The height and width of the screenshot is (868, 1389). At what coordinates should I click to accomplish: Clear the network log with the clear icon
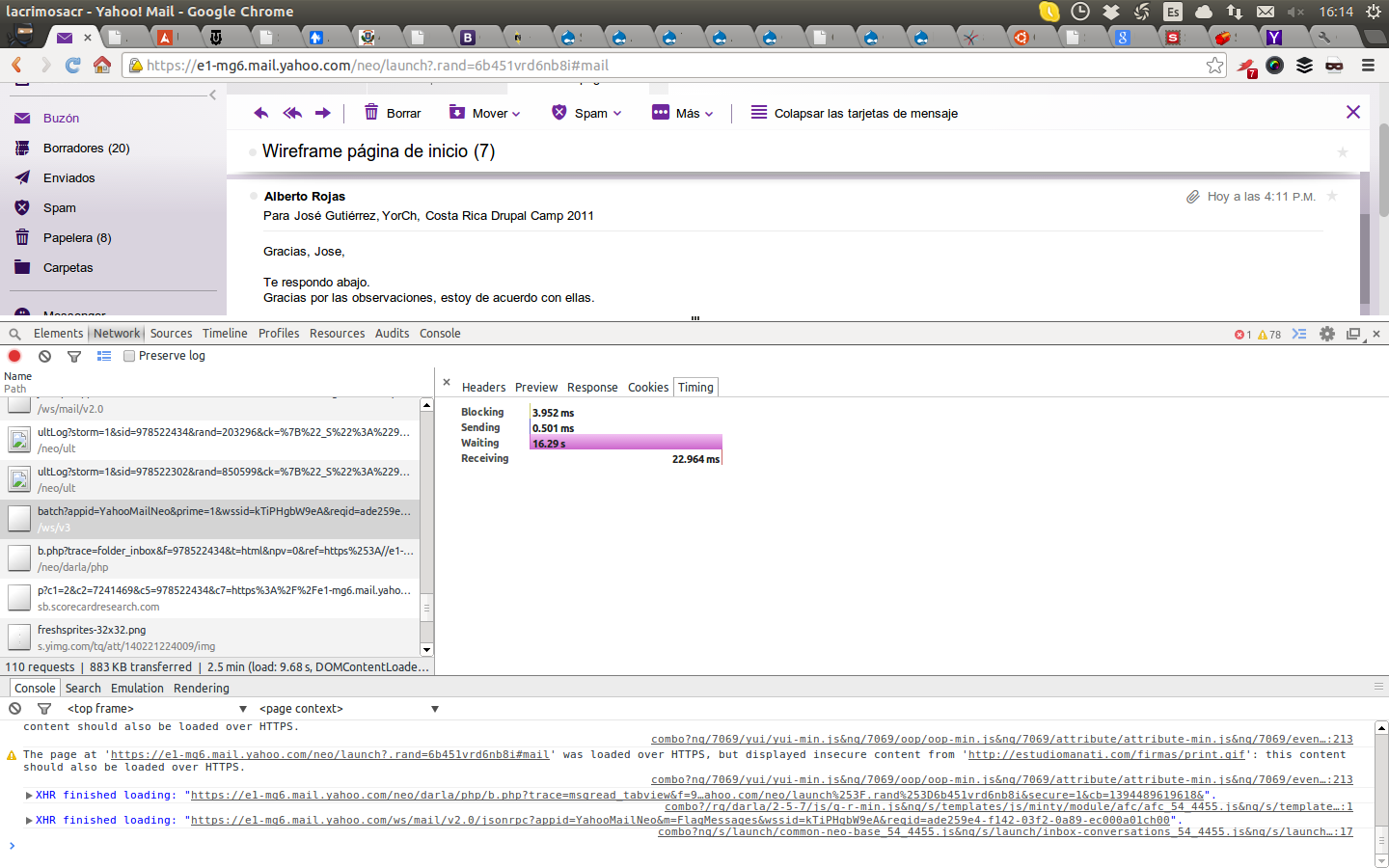click(x=44, y=356)
